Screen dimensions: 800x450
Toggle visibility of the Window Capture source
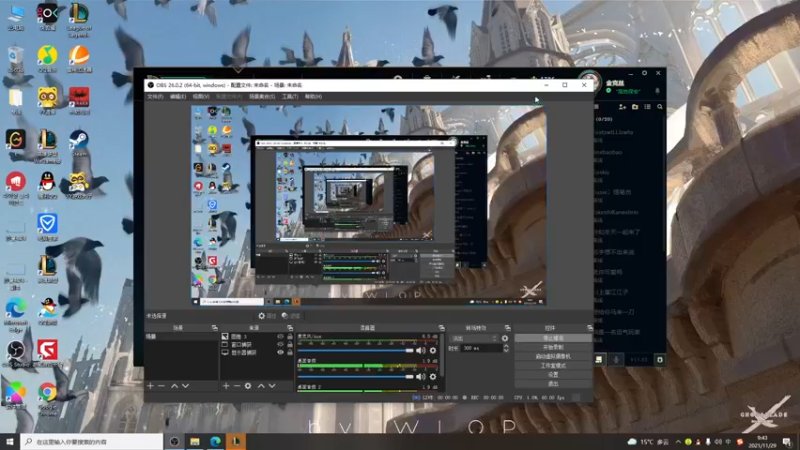[x=280, y=344]
